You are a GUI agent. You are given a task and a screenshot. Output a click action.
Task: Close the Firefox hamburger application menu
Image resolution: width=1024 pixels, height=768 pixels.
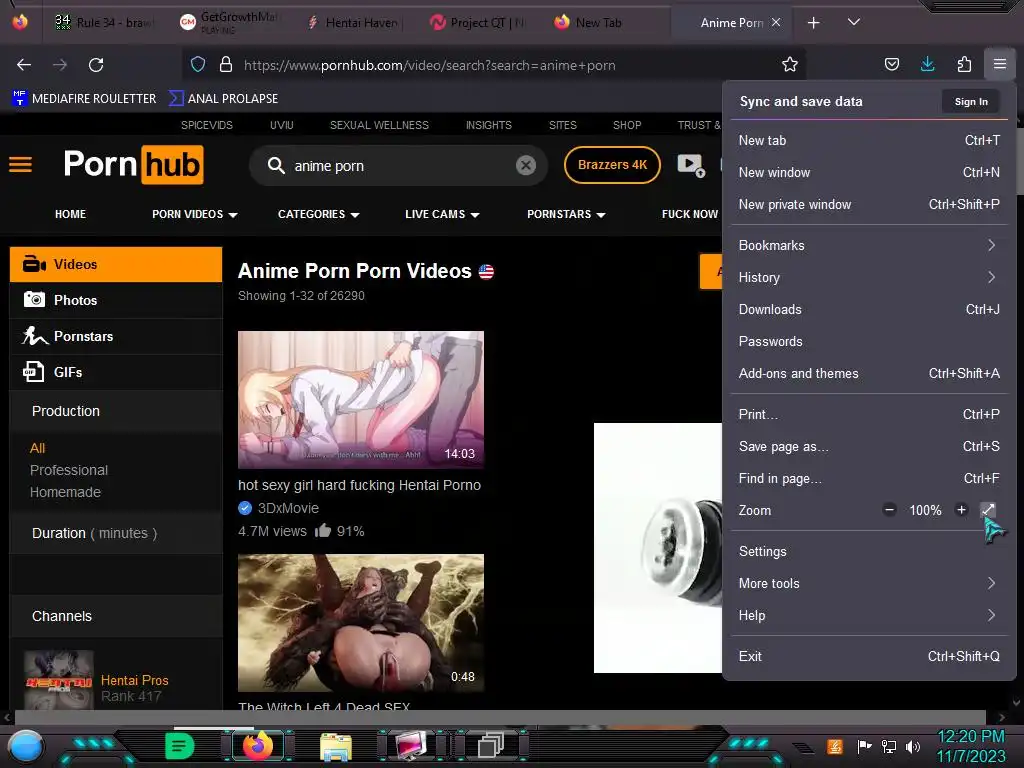point(1000,64)
